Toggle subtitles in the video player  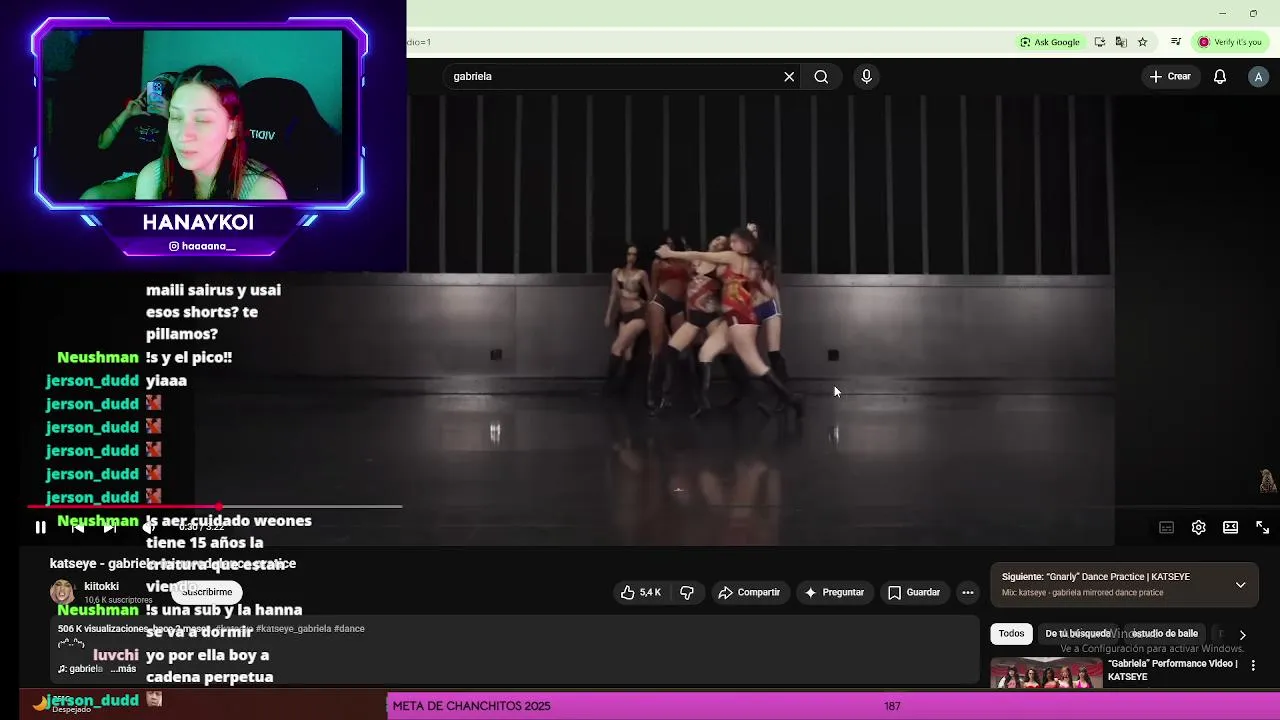click(x=1166, y=528)
